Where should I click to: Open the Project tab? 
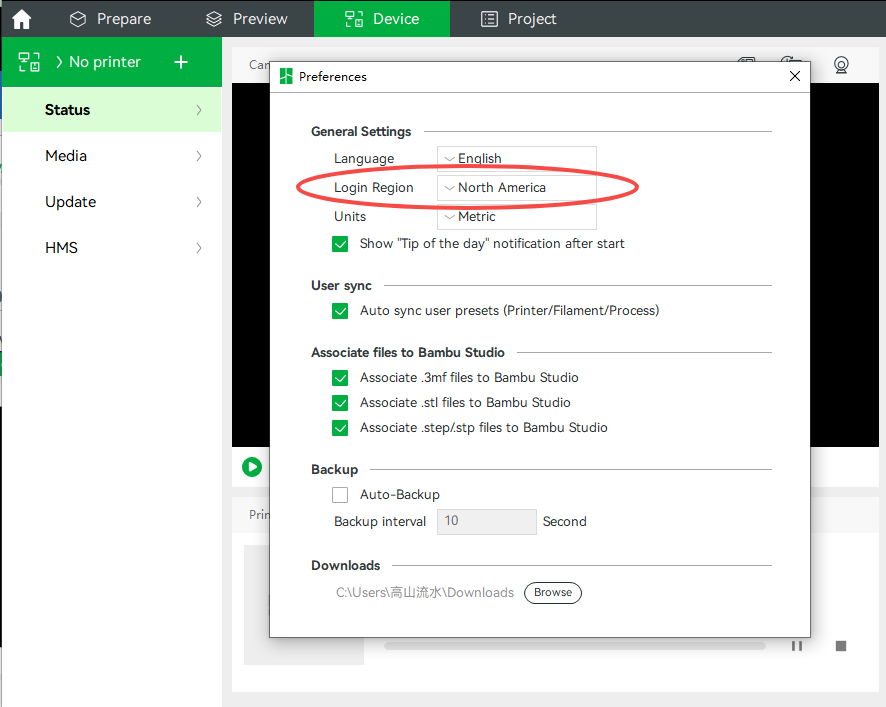(518, 19)
